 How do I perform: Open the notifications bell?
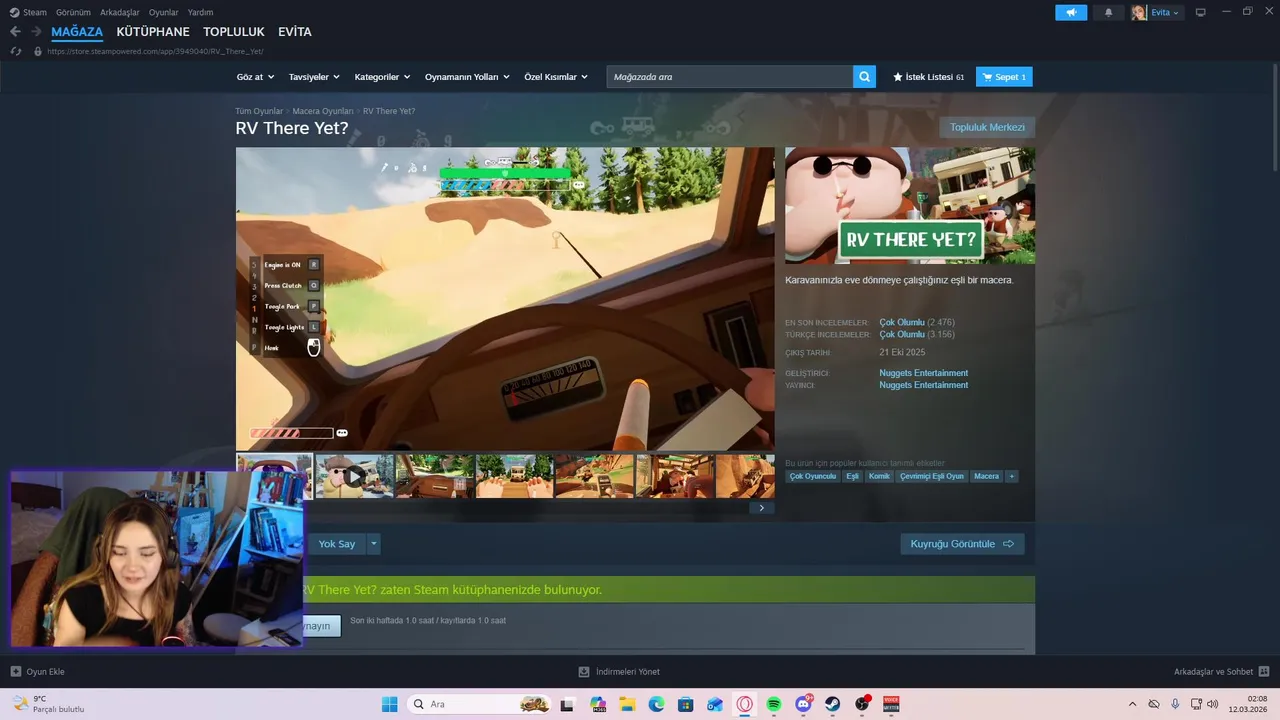tap(1108, 12)
